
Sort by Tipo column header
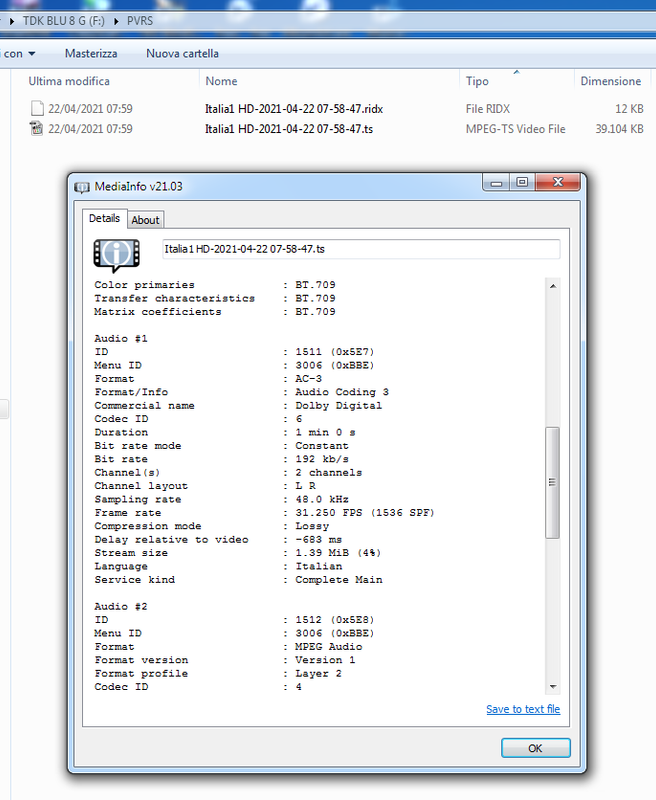pyautogui.click(x=477, y=81)
